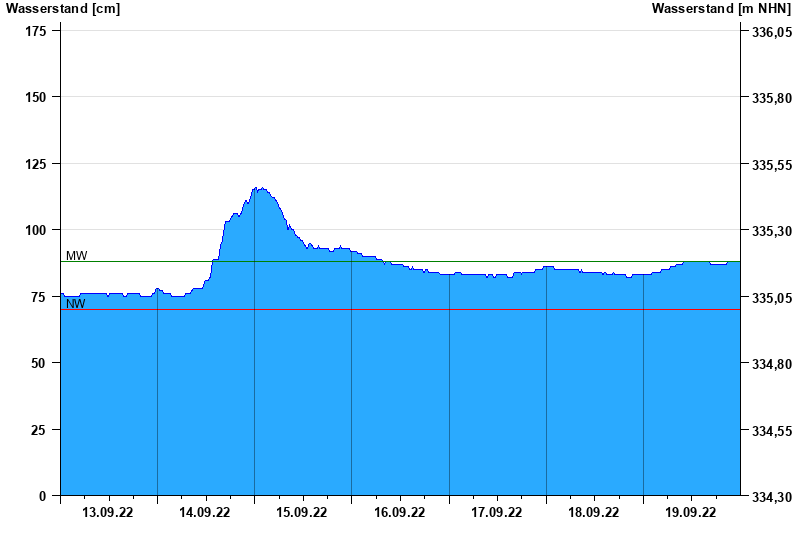Image resolution: width=800 pixels, height=550 pixels.
Task: Select the 15.09.22 date label
Action: [x=302, y=513]
